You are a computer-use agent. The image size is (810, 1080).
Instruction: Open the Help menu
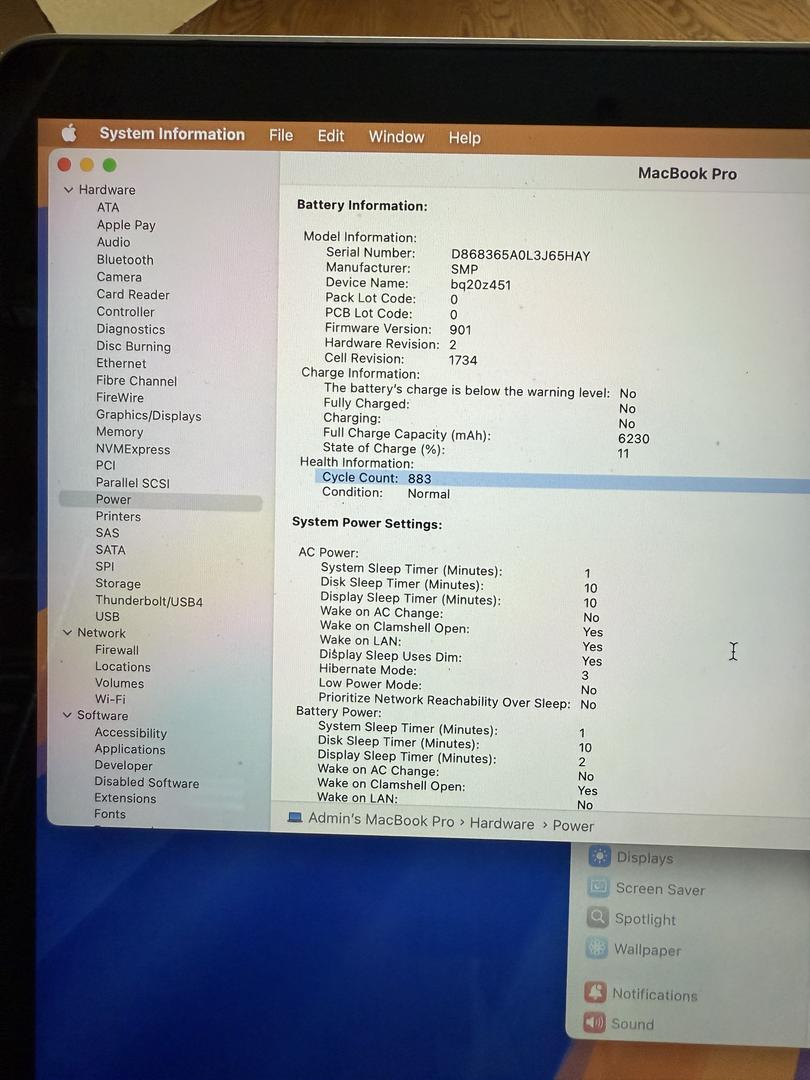[x=464, y=138]
